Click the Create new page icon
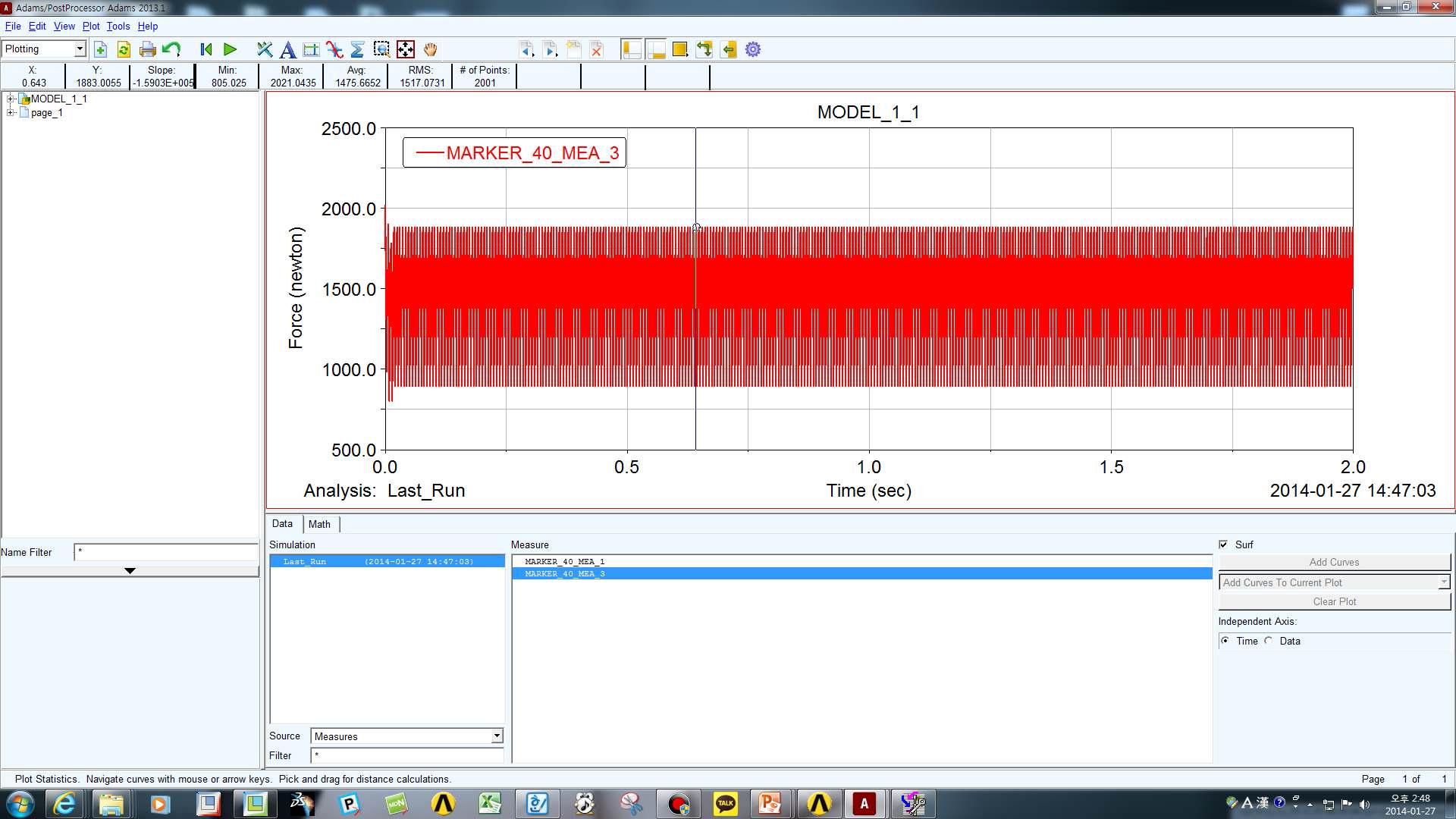This screenshot has height=819, width=1456. (x=574, y=50)
